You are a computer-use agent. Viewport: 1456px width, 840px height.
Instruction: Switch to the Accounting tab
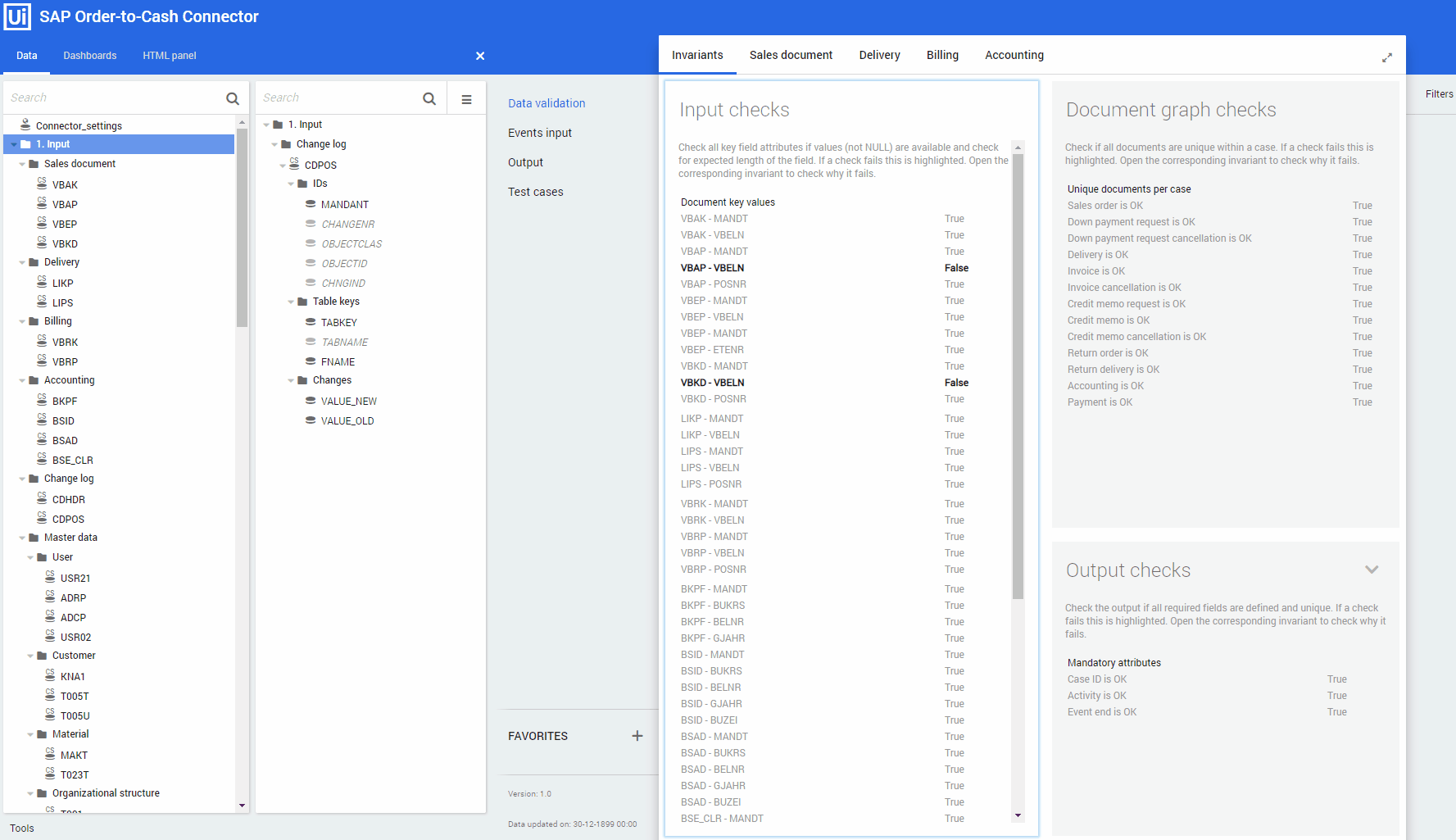pyautogui.click(x=1014, y=55)
